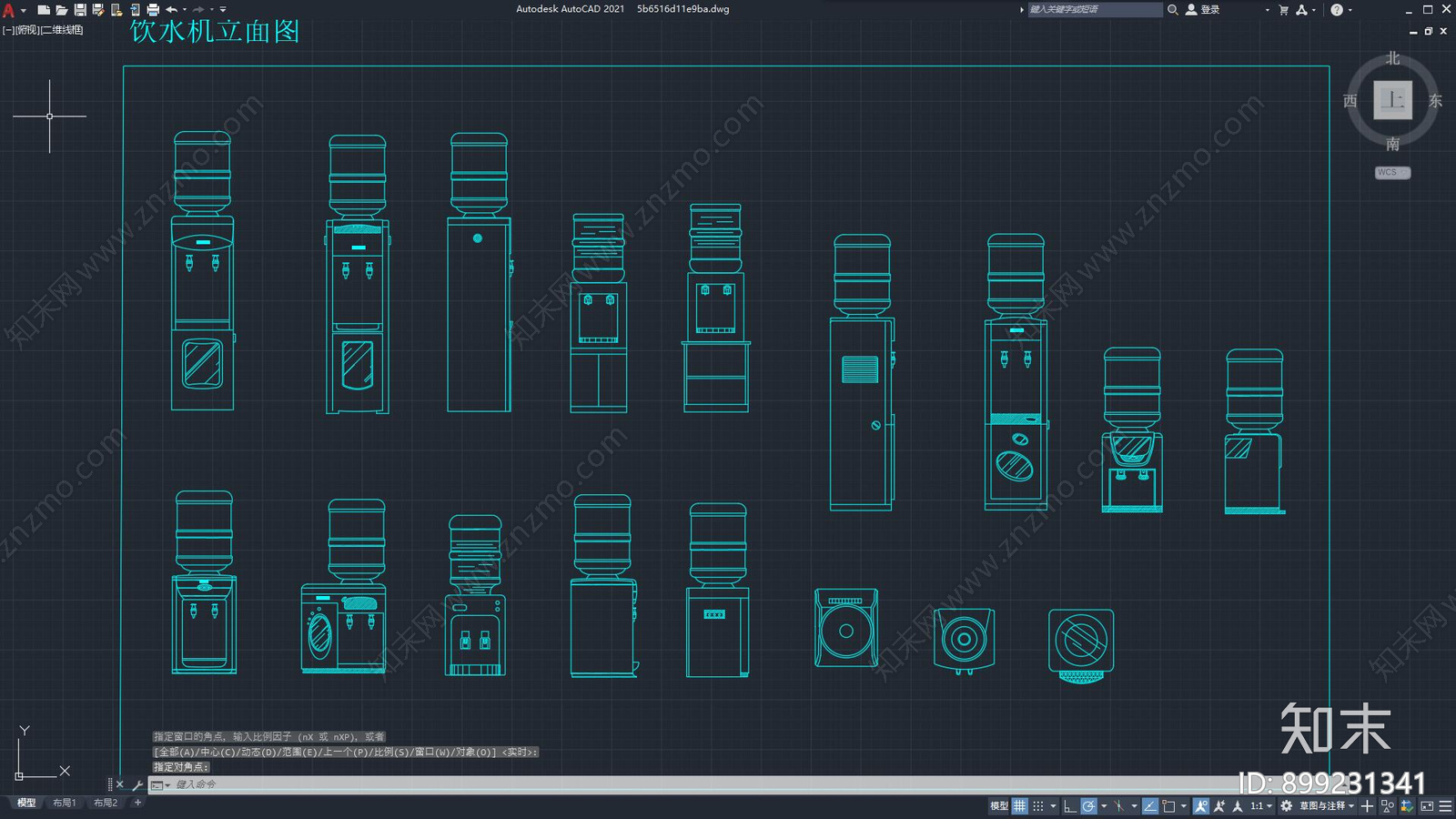Image resolution: width=1456 pixels, height=819 pixels.
Task: Click the isolate objects icon
Action: [1388, 805]
